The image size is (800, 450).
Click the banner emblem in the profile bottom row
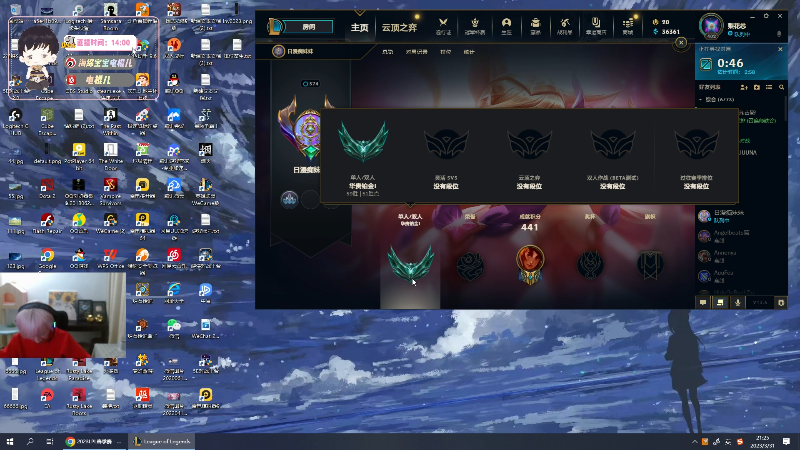pyautogui.click(x=650, y=265)
